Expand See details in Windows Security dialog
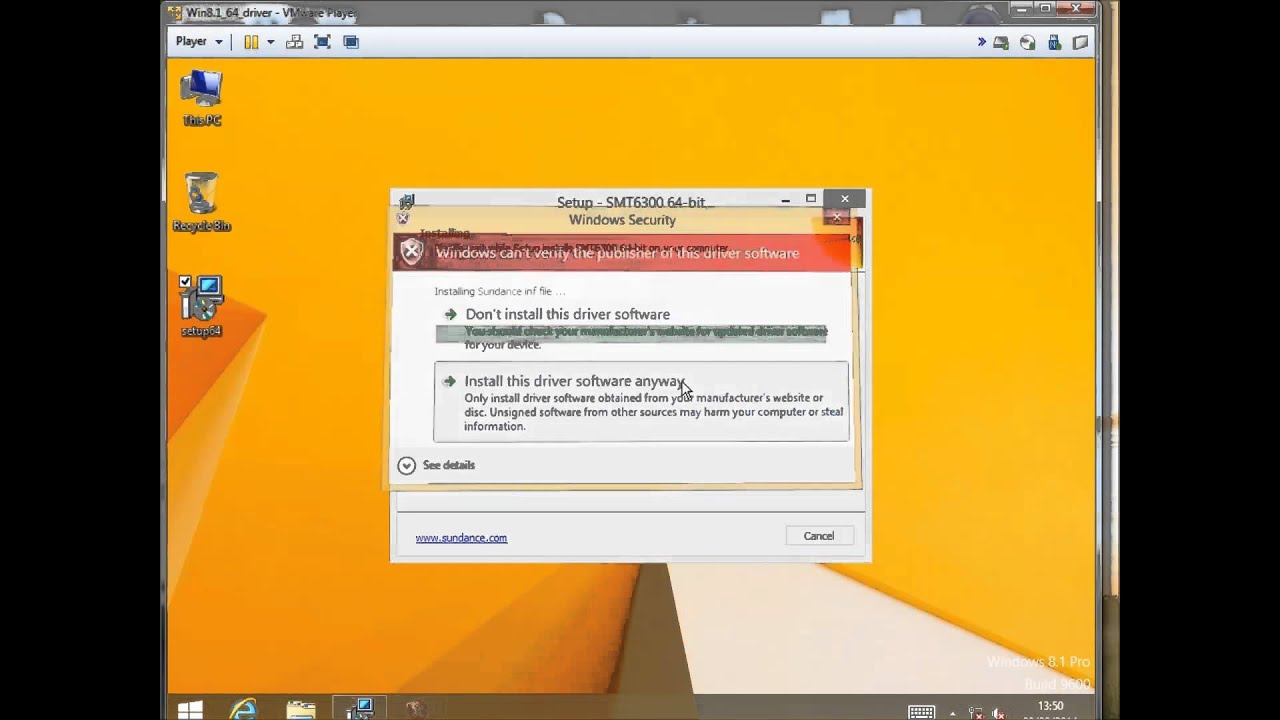Image resolution: width=1280 pixels, height=720 pixels. click(x=436, y=465)
